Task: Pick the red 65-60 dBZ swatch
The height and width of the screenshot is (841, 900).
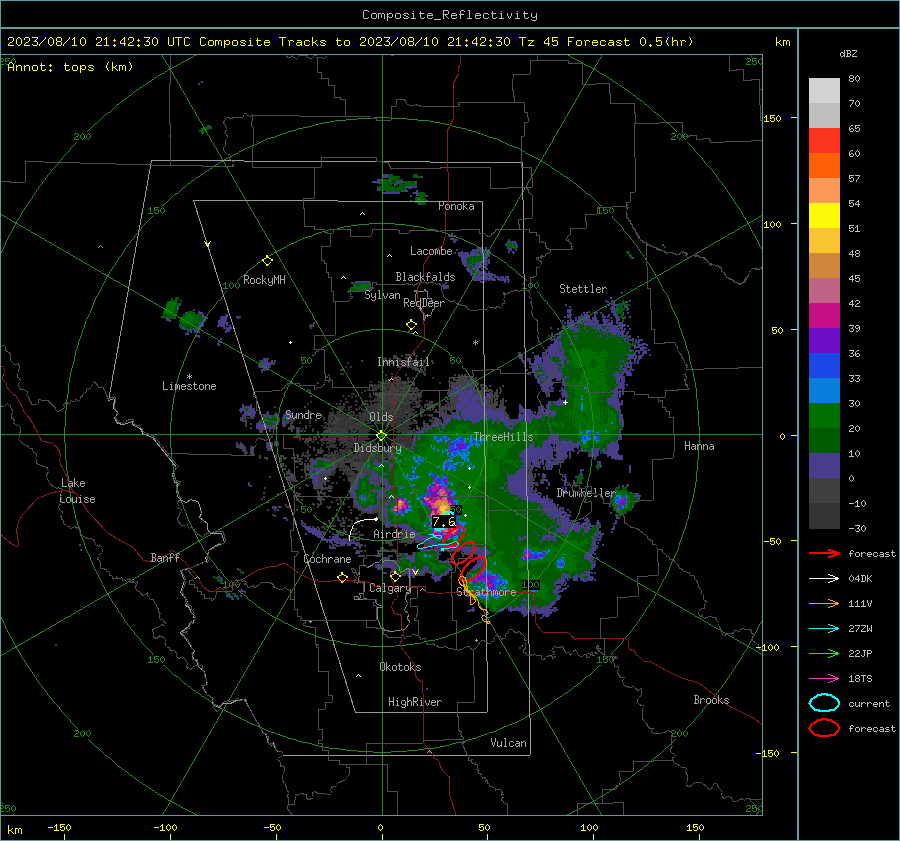Action: click(824, 141)
